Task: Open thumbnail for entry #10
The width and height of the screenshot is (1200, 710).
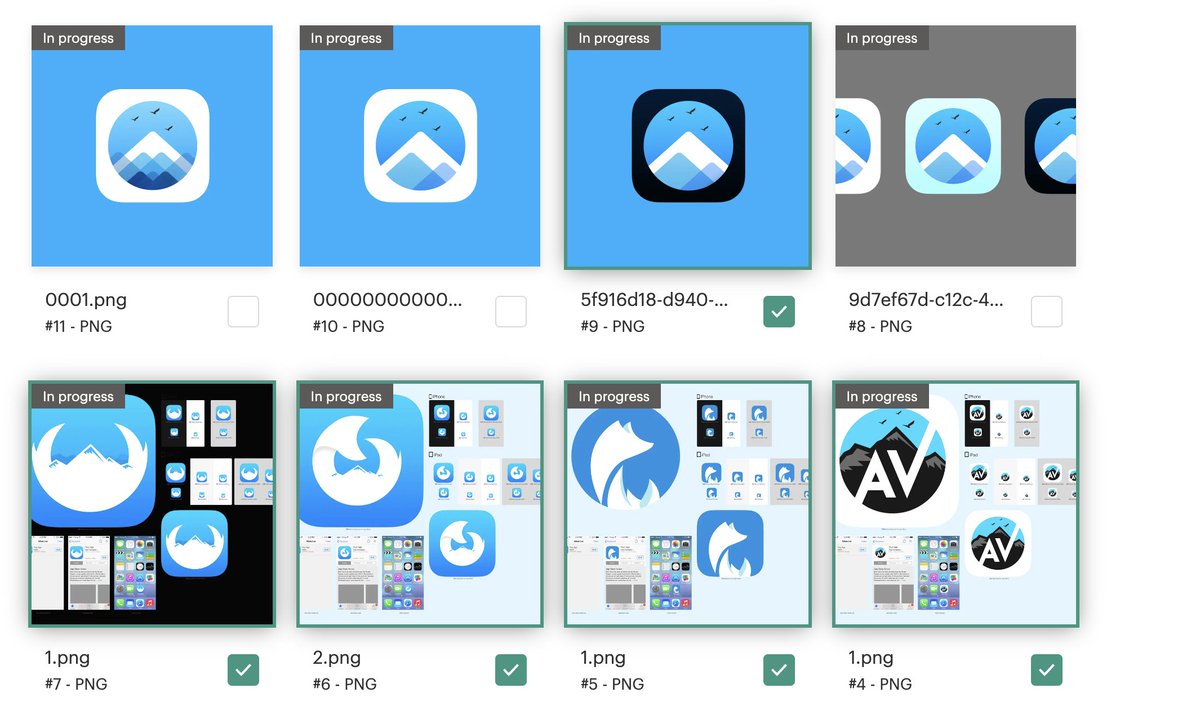Action: coord(420,146)
